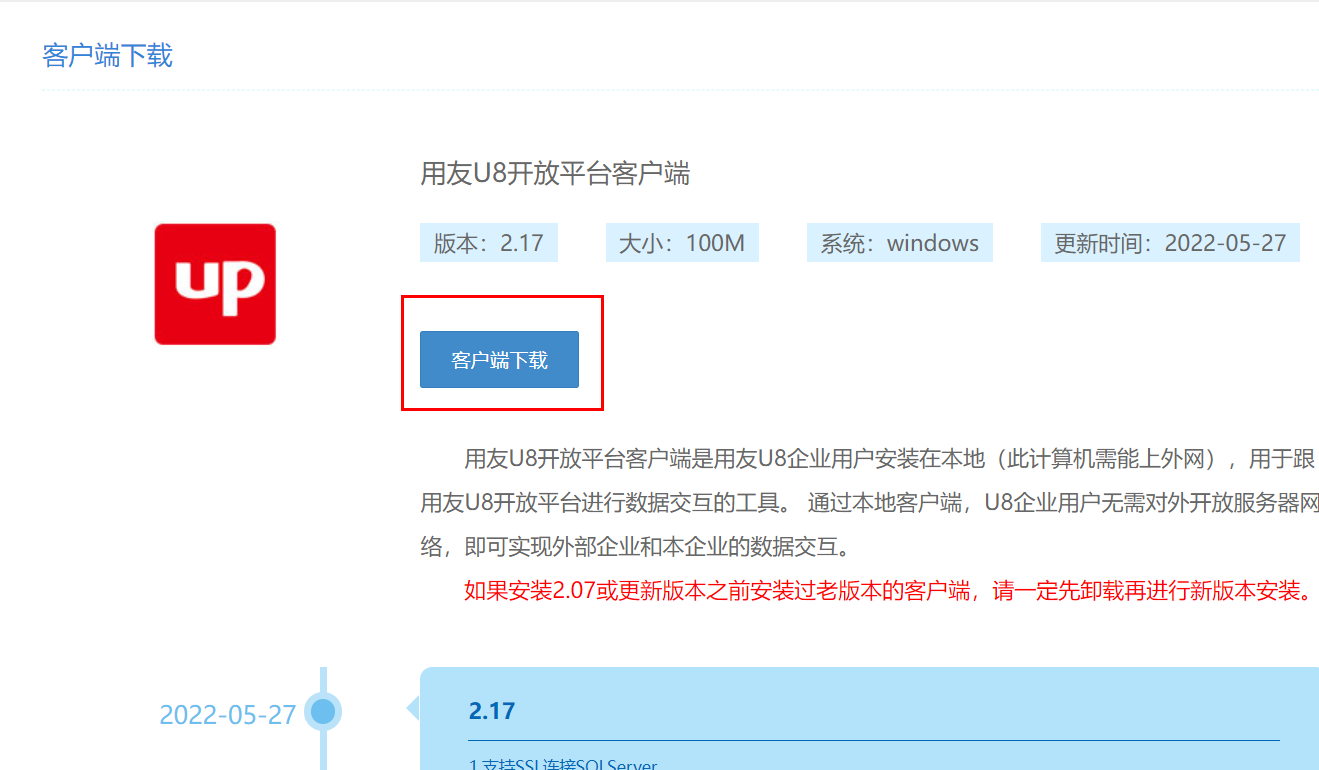Click the 系统：windows system badge

coord(899,243)
